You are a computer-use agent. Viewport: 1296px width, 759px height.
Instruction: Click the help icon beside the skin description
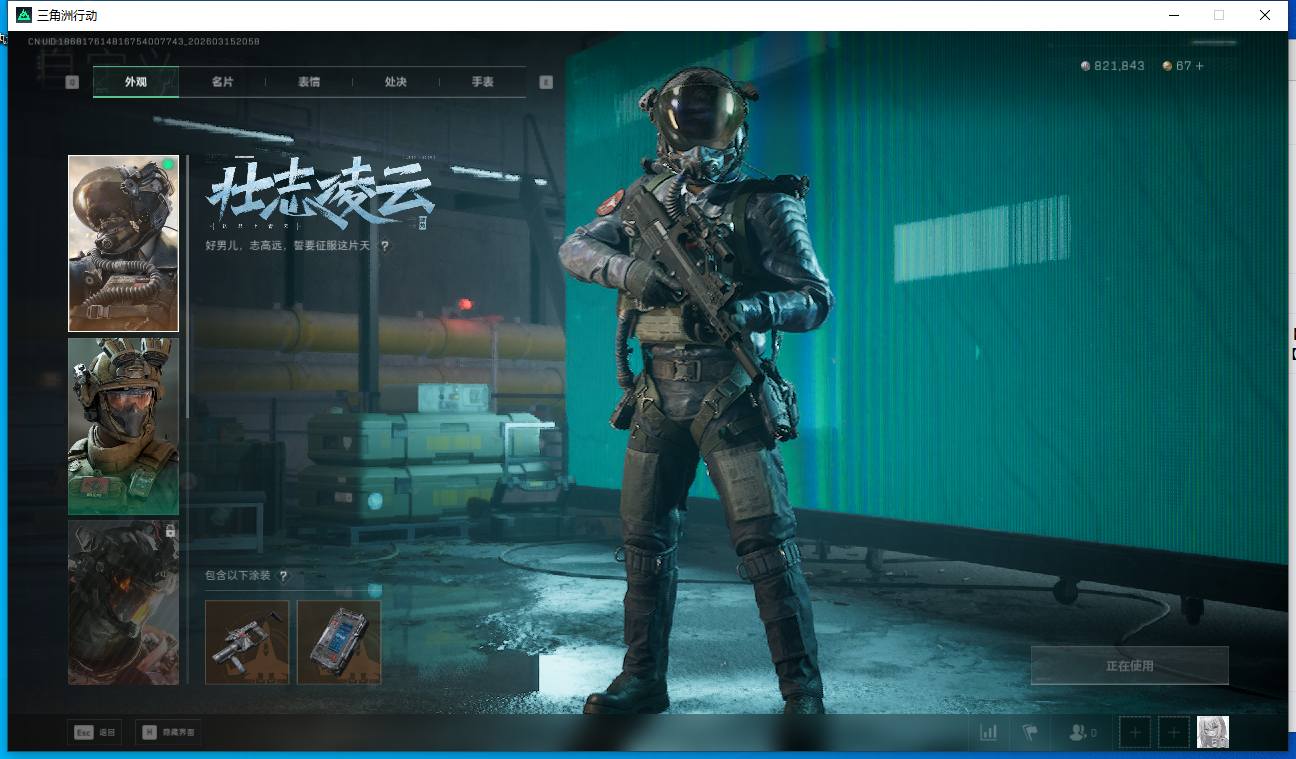[385, 245]
